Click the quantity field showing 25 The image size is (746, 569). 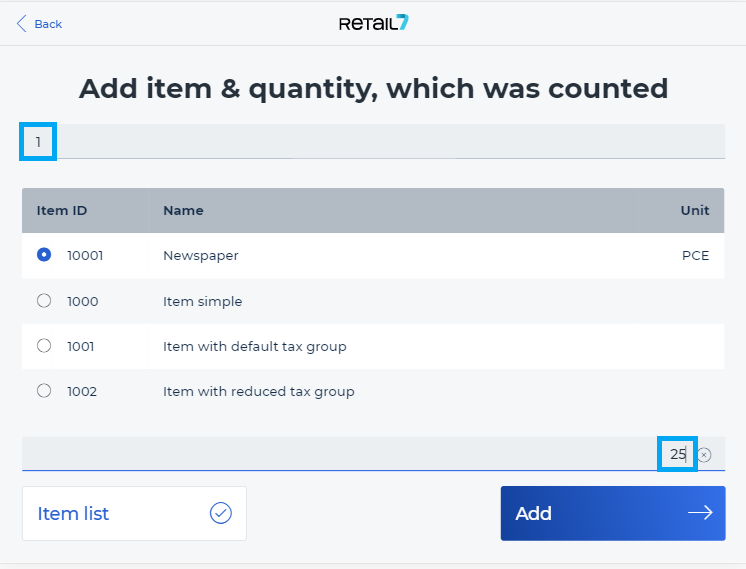pyautogui.click(x=373, y=454)
